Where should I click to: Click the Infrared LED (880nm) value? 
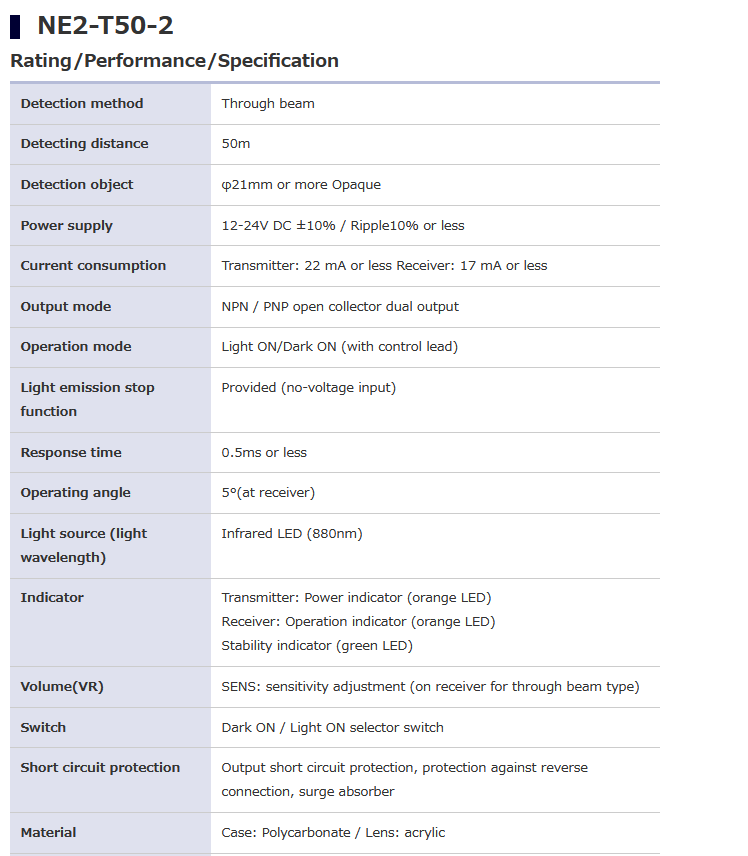pyautogui.click(x=292, y=534)
